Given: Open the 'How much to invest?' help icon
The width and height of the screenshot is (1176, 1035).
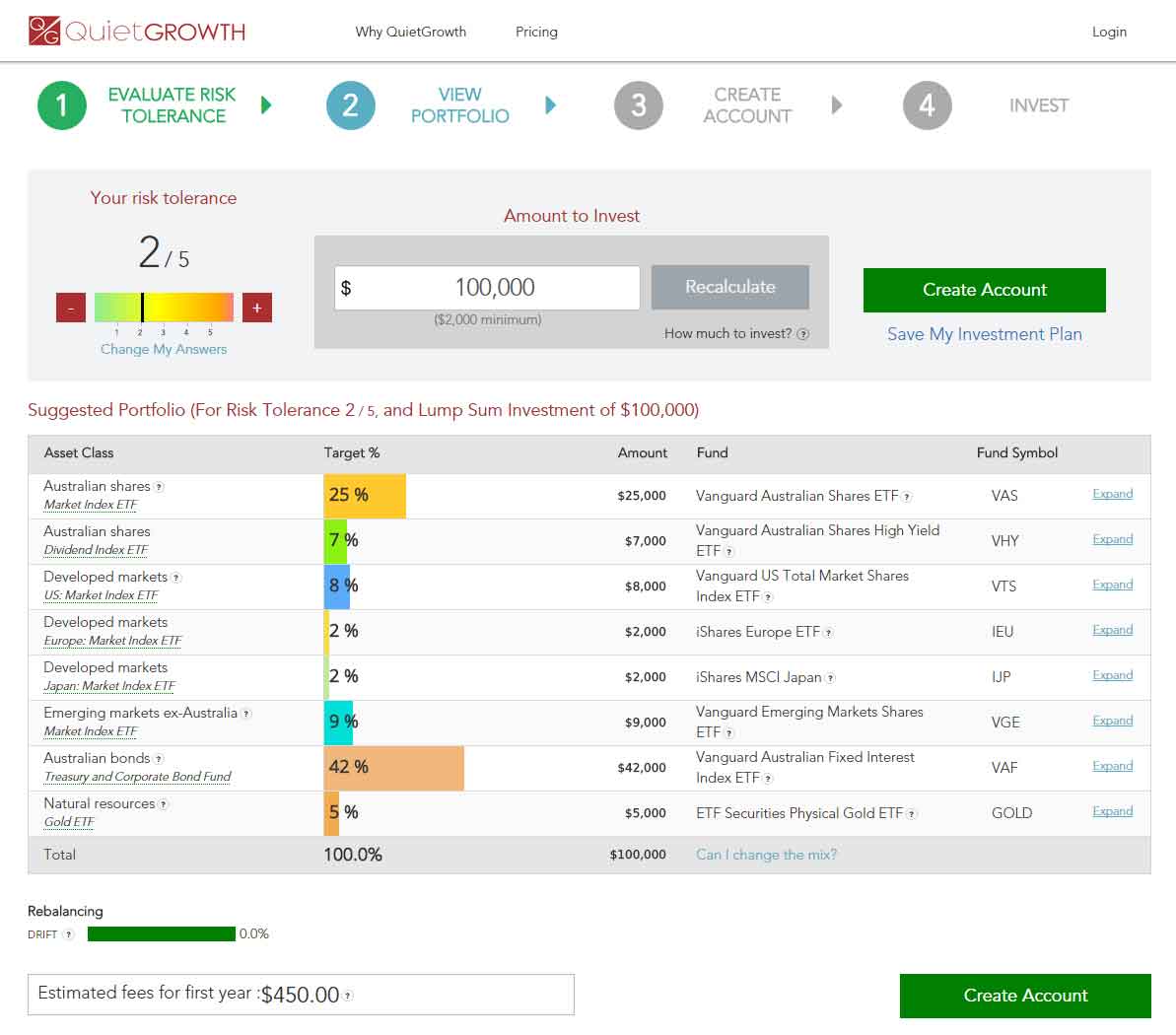Looking at the screenshot, I should (802, 334).
